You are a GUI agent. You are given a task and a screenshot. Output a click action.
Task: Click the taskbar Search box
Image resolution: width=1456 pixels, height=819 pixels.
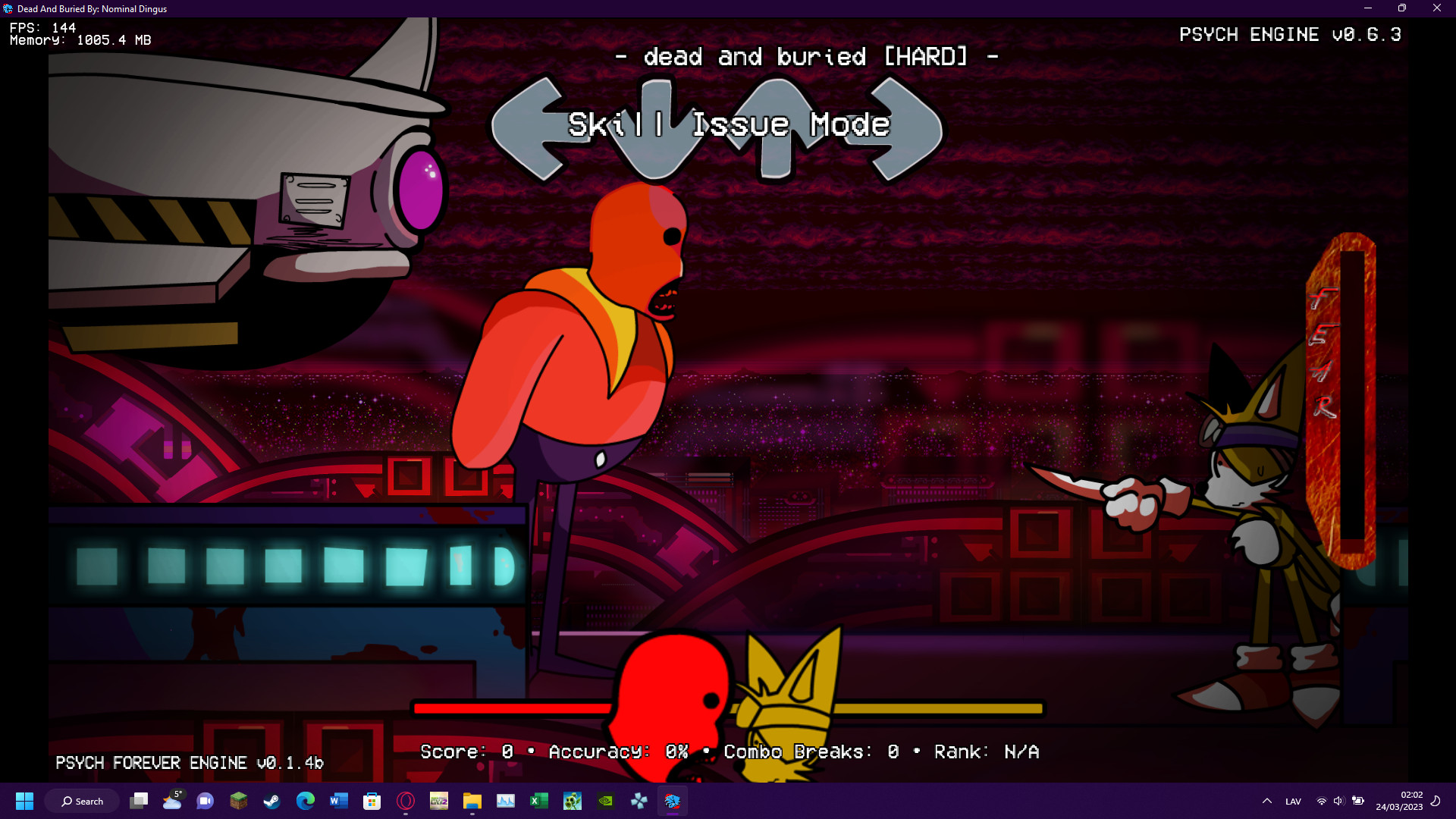click(x=82, y=801)
